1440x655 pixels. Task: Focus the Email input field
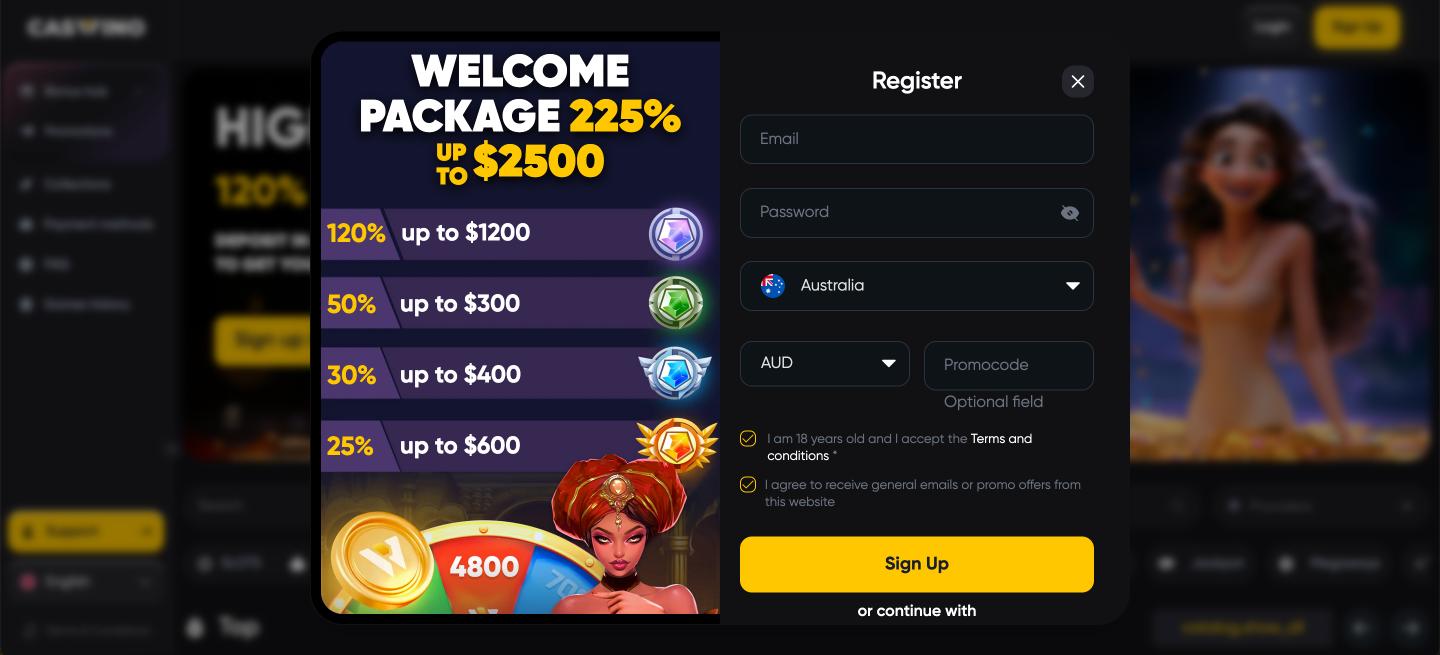pyautogui.click(x=916, y=139)
